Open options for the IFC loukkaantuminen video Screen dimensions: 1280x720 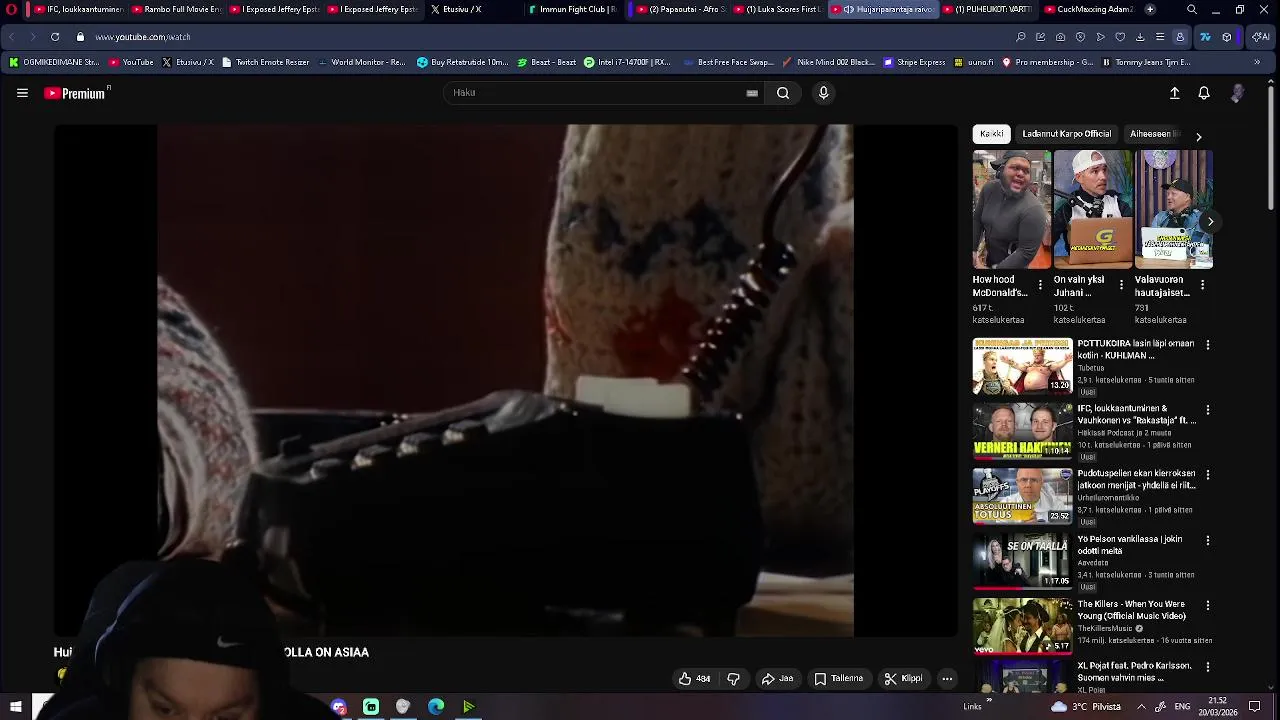1207,410
